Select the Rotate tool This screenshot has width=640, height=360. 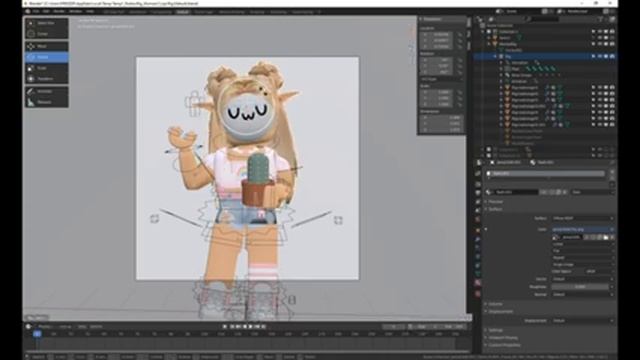click(x=47, y=57)
